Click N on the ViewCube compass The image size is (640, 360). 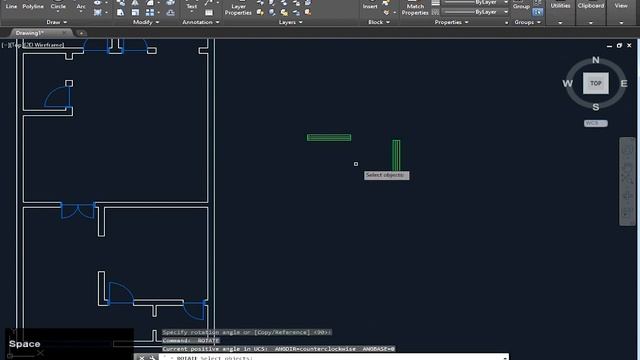tap(596, 60)
